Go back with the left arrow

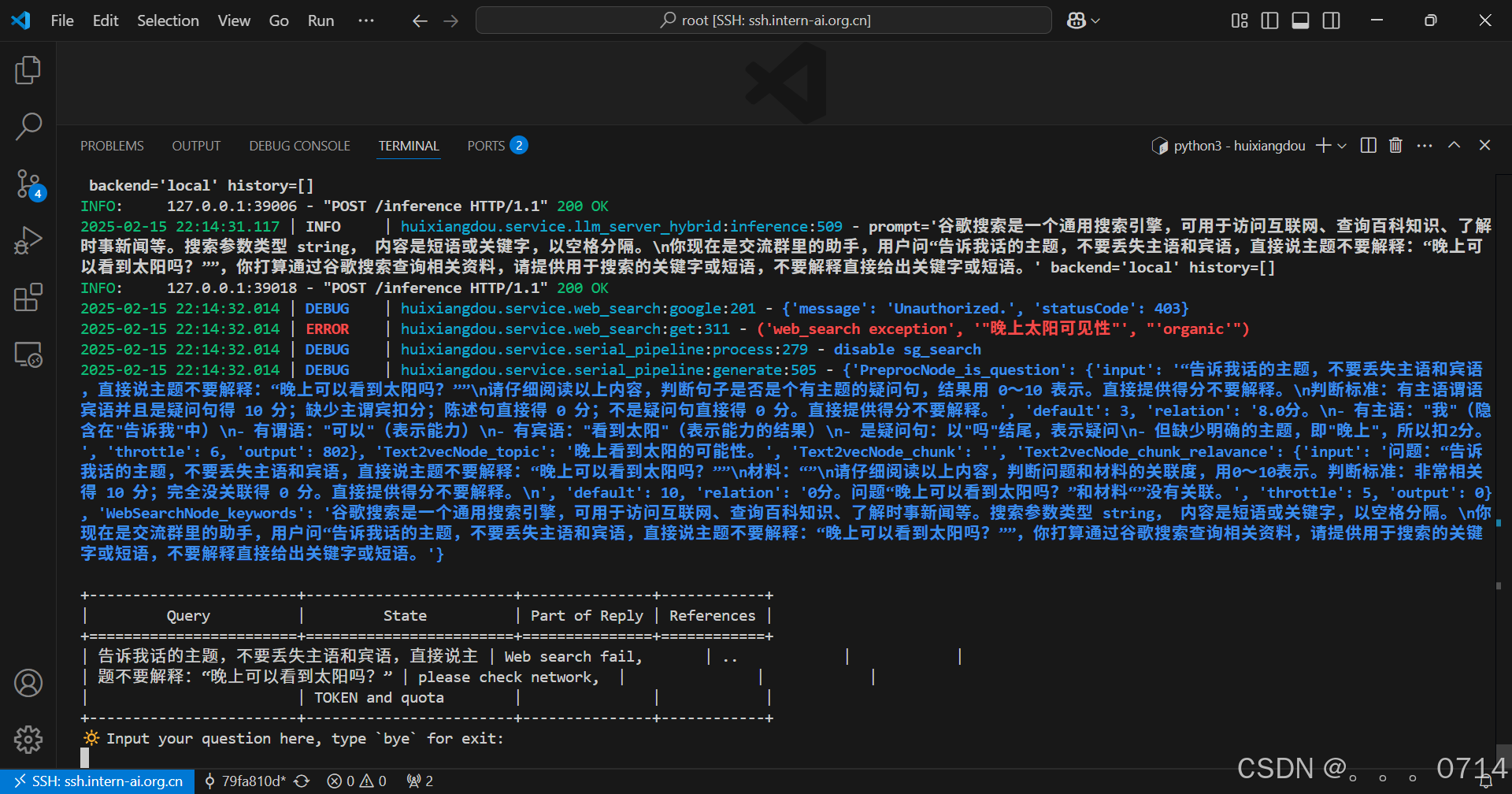click(420, 21)
